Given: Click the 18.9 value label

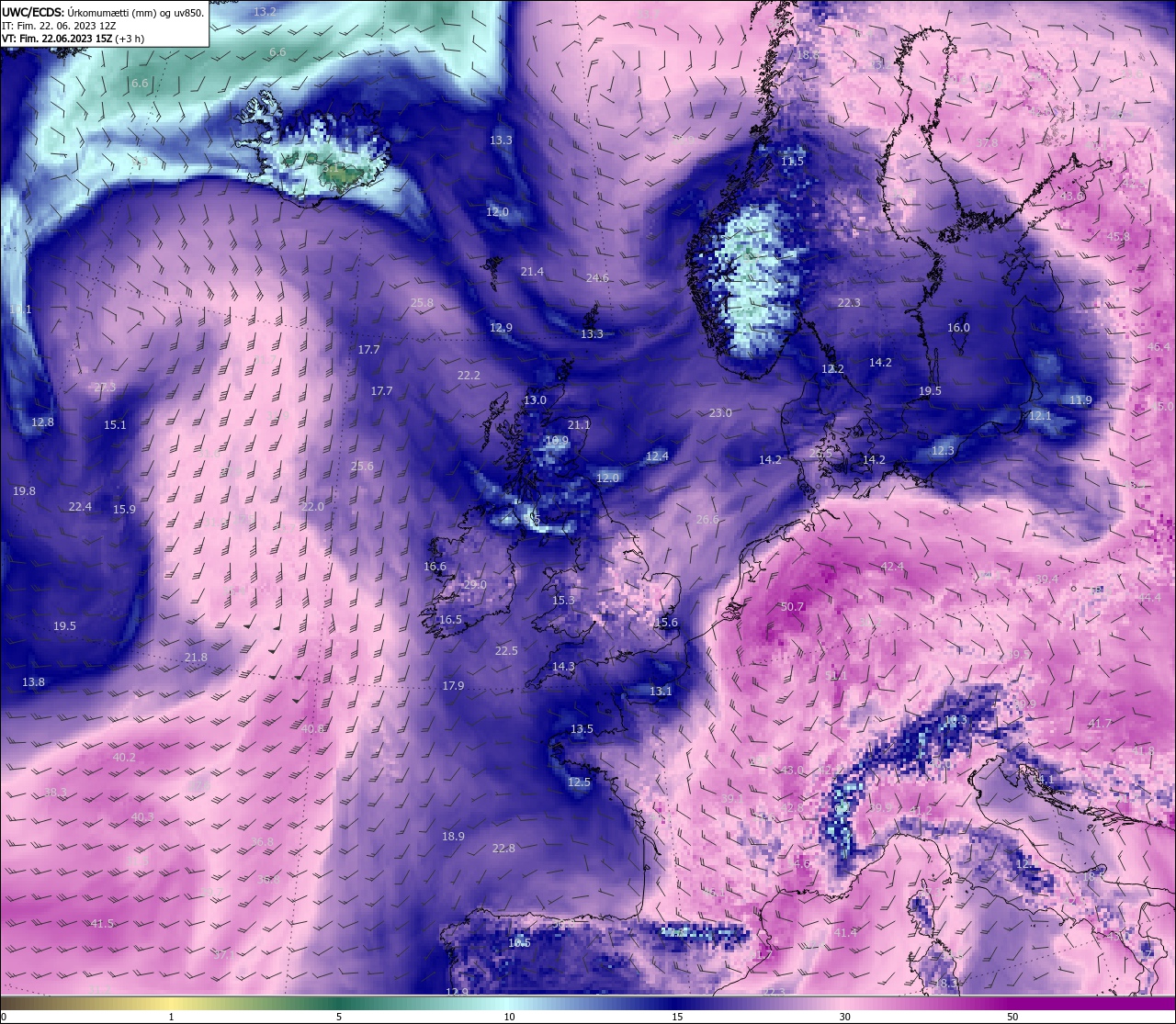Looking at the screenshot, I should point(453,837).
